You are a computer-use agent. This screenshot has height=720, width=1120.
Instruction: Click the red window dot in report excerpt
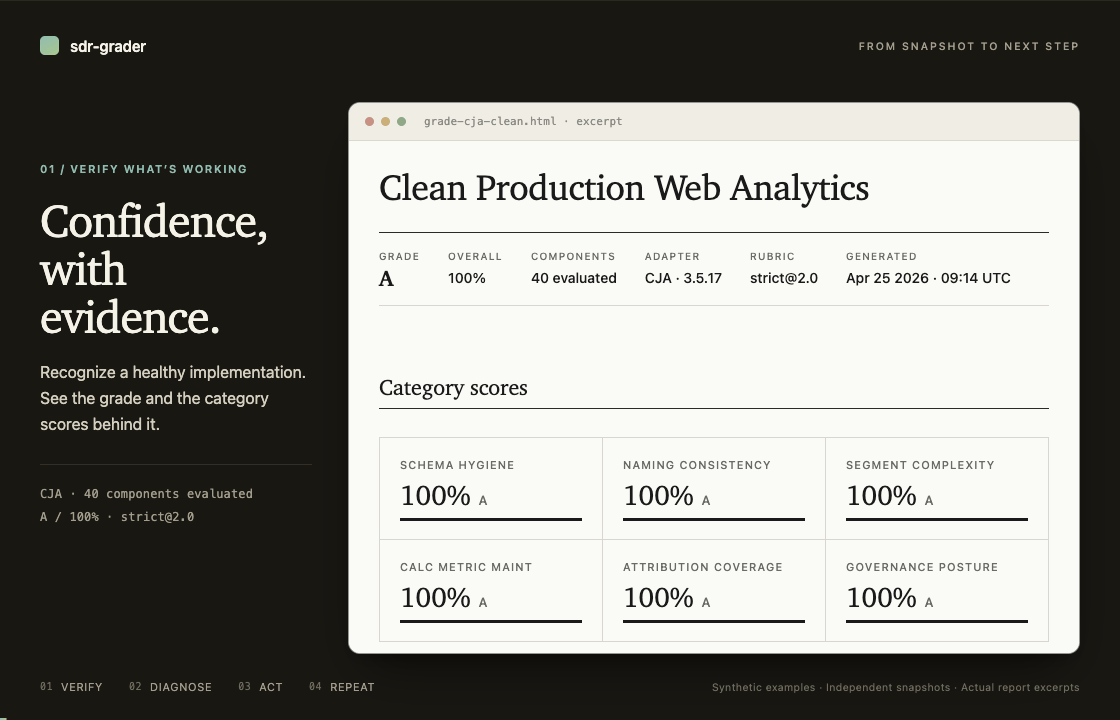(369, 121)
